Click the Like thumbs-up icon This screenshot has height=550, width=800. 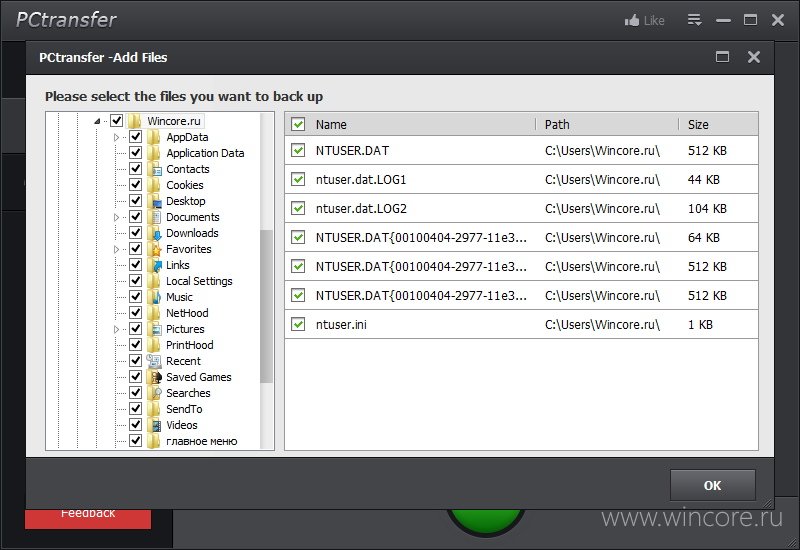(x=632, y=20)
